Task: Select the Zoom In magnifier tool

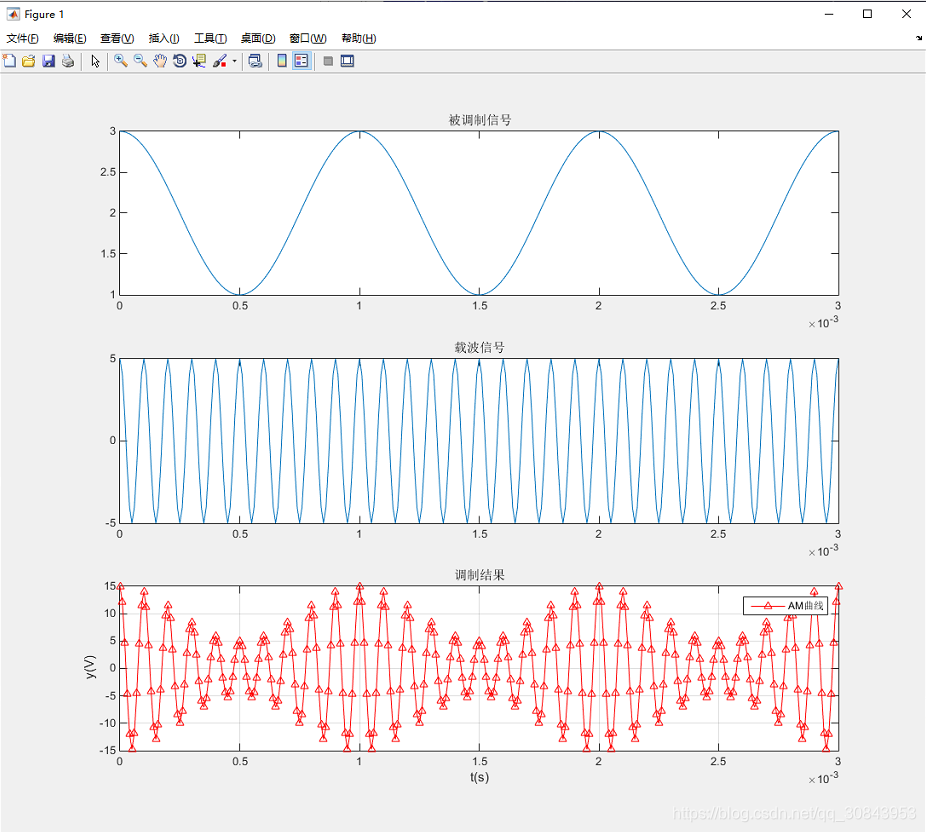Action: 120,61
